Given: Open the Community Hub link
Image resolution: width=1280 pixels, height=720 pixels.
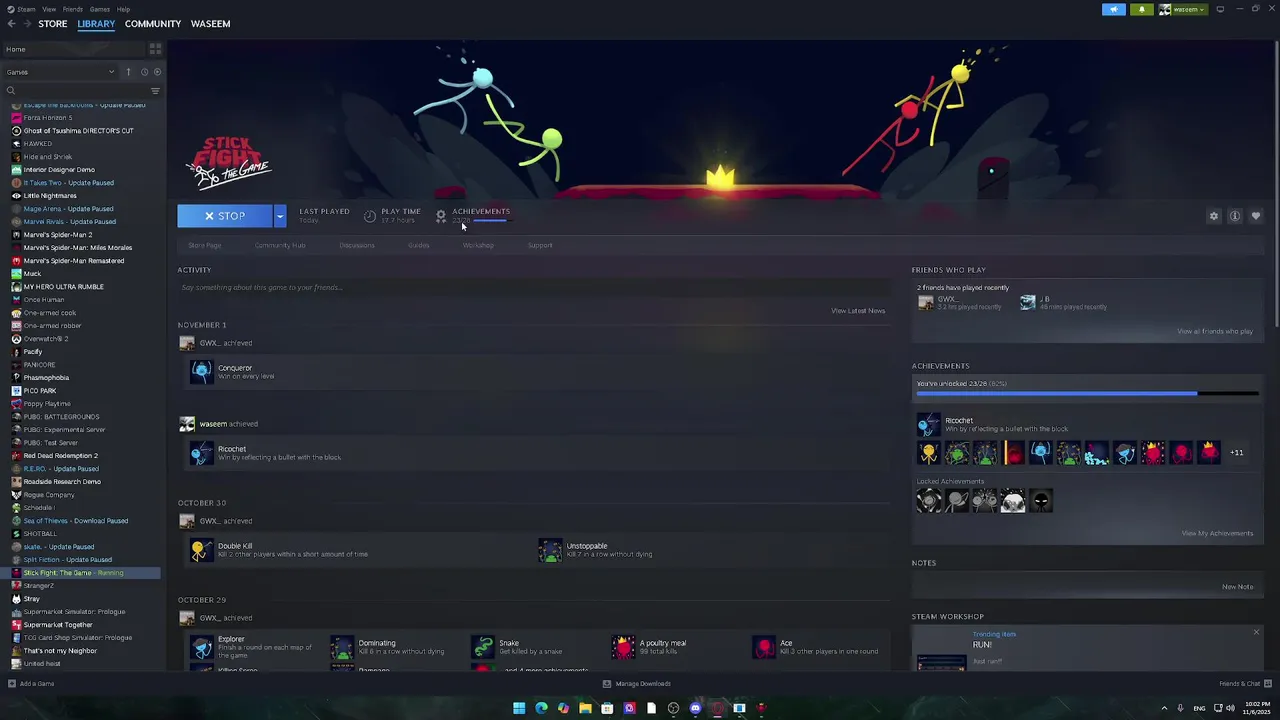Looking at the screenshot, I should (280, 245).
